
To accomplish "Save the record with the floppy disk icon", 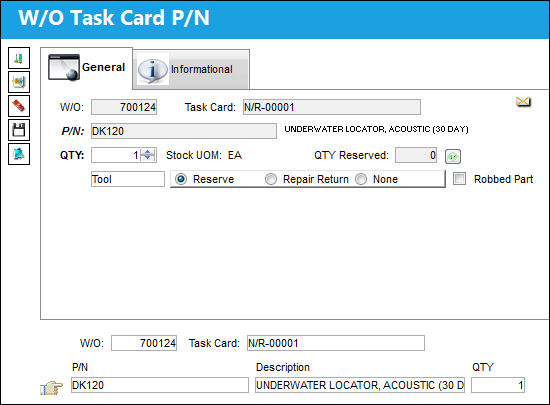I will click(x=19, y=130).
